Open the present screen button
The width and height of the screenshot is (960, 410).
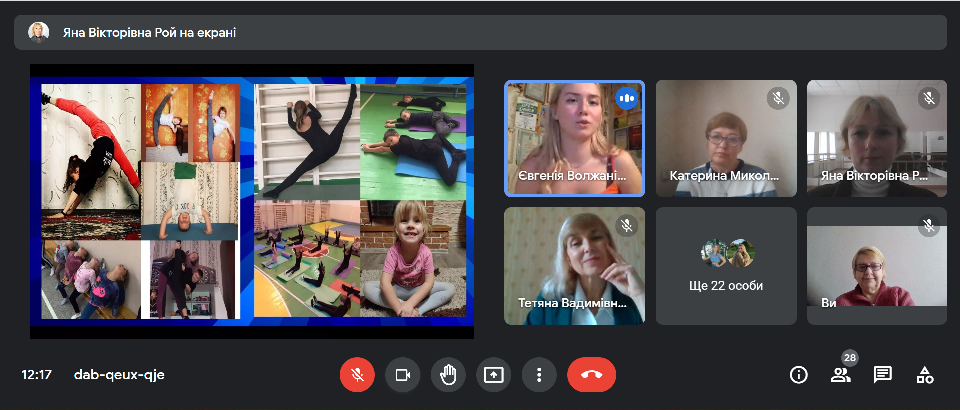click(x=493, y=375)
